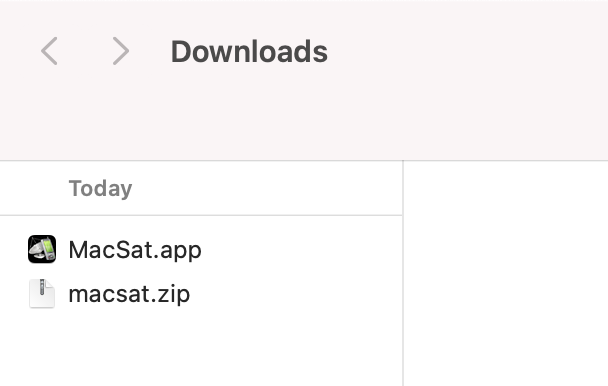The height and width of the screenshot is (386, 608).
Task: Click toolbar gap between the two chevrons
Action: (x=85, y=51)
